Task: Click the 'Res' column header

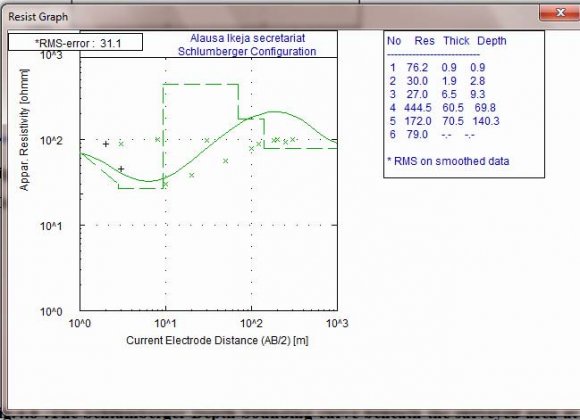Action: coord(424,41)
